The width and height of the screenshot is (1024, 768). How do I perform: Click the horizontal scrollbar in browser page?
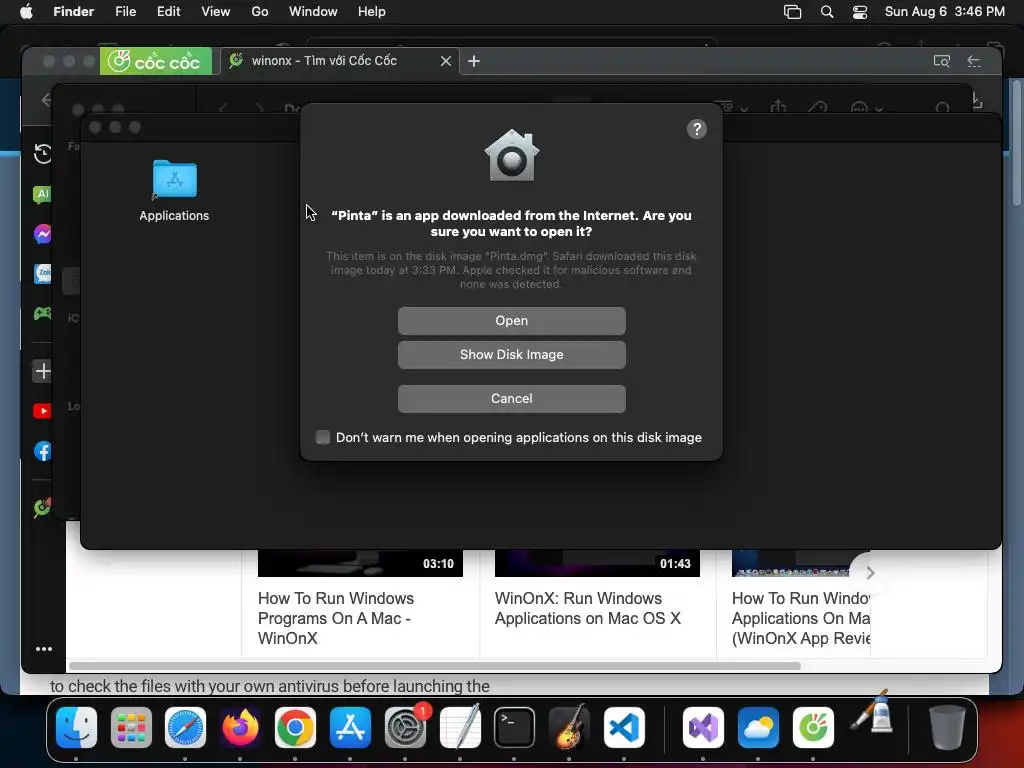click(435, 666)
